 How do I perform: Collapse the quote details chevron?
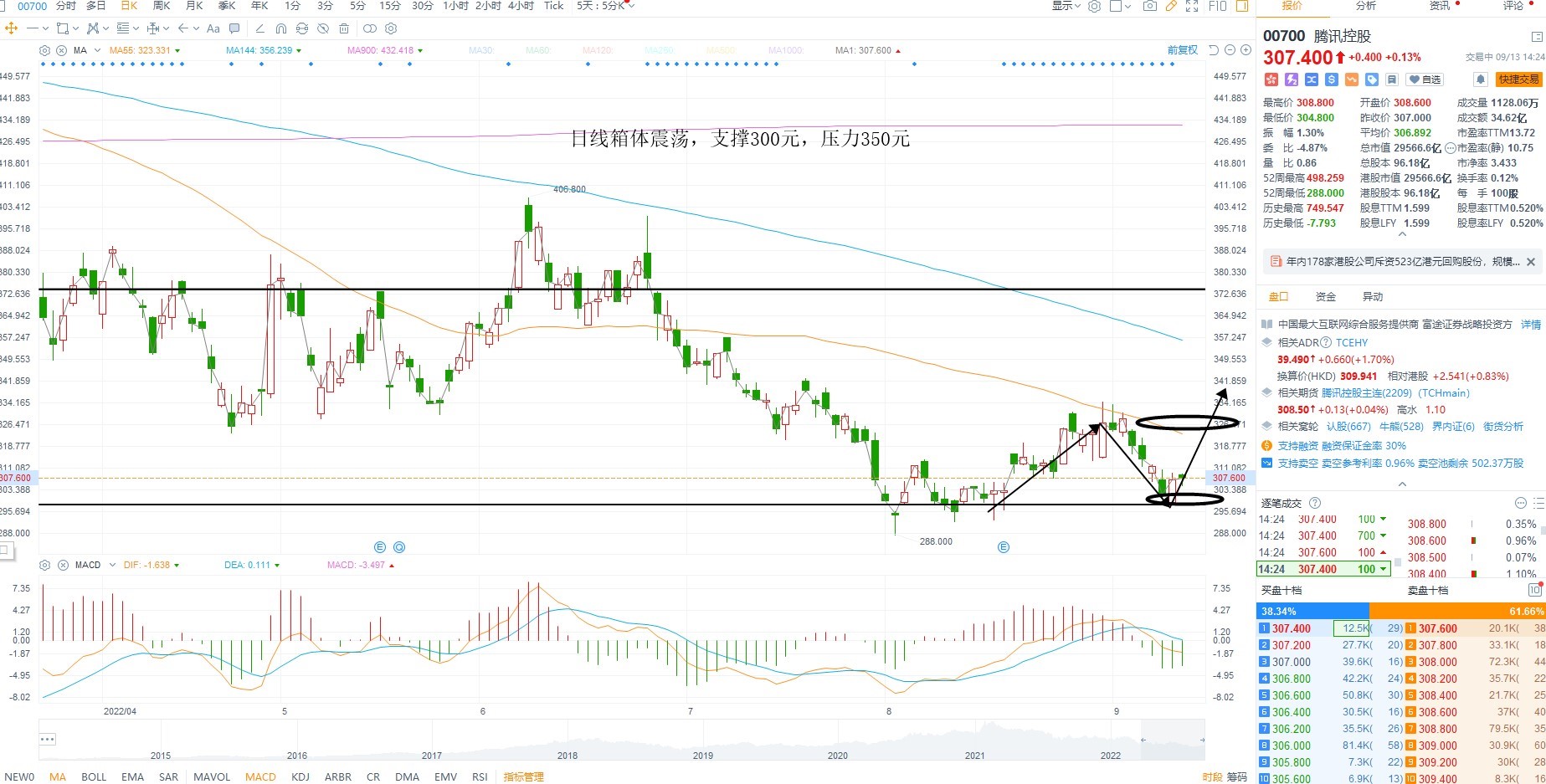pos(1402,234)
